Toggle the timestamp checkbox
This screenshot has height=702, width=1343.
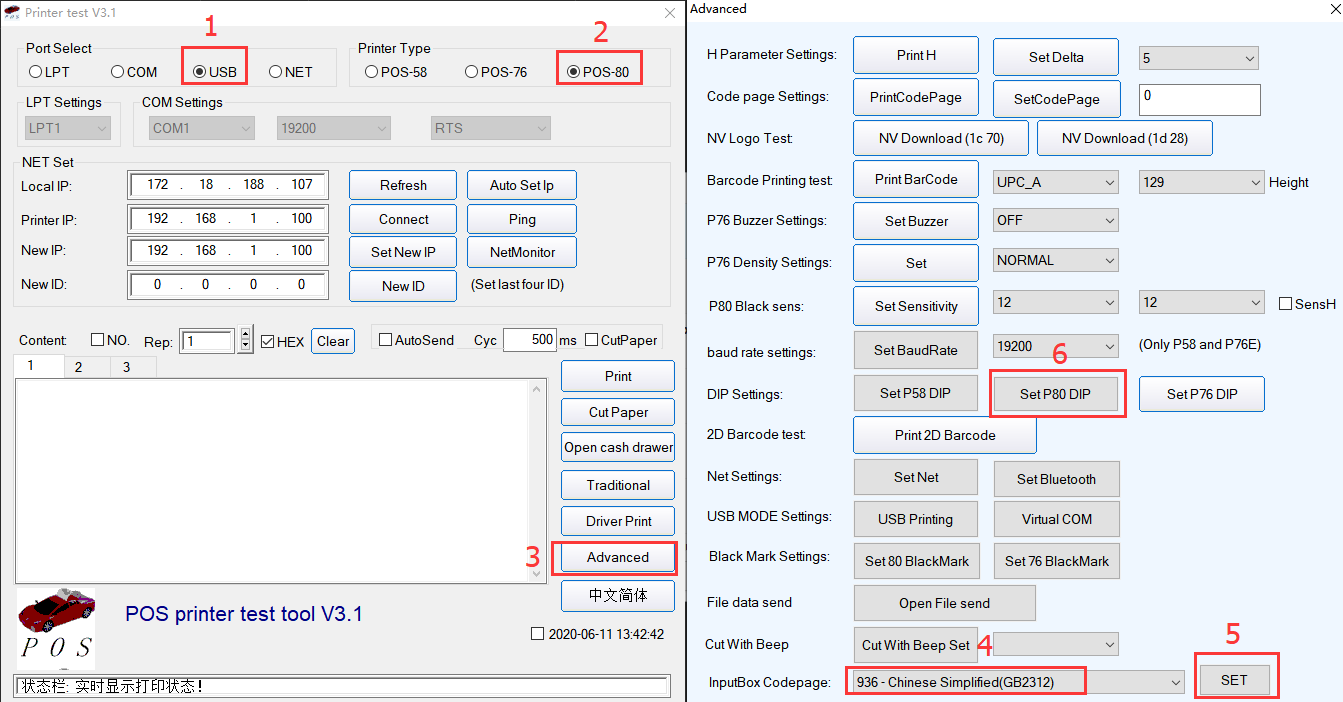coord(538,634)
